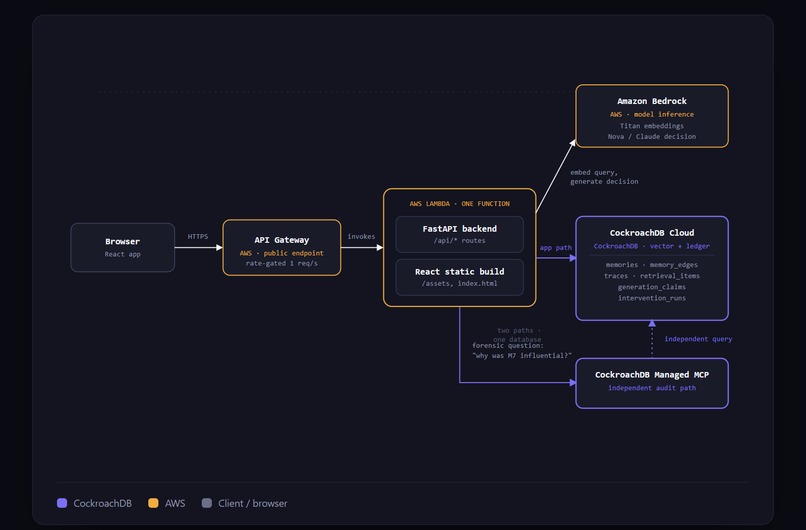Click '/api/* routes' text
Viewport: 806px width, 530px height.
coord(460,240)
